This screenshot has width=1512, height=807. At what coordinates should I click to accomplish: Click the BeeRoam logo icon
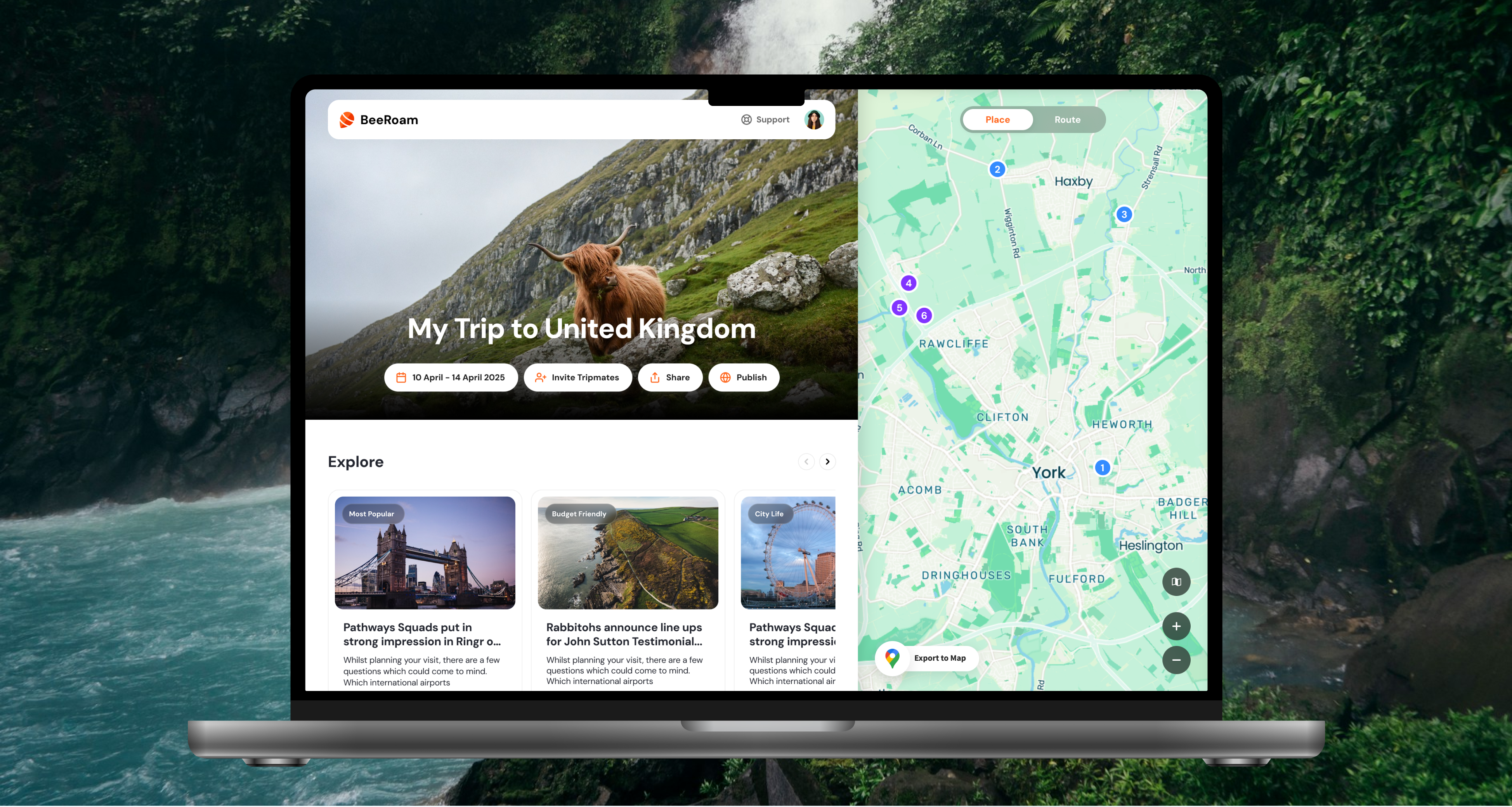(x=347, y=120)
